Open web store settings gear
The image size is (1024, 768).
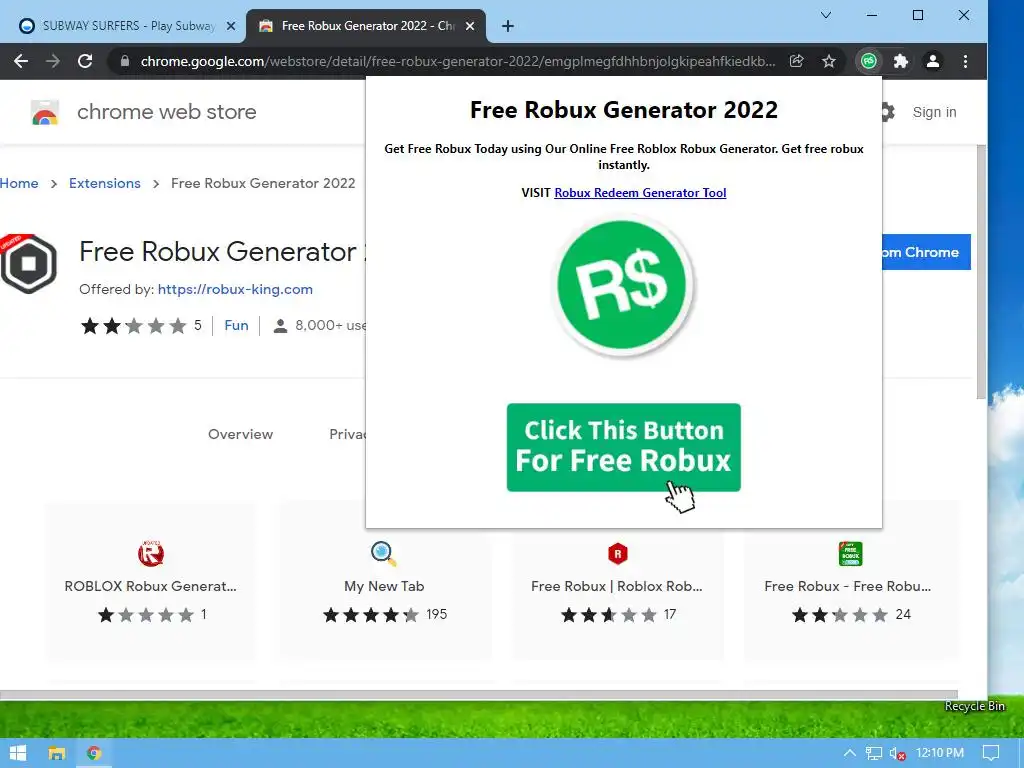pos(888,112)
